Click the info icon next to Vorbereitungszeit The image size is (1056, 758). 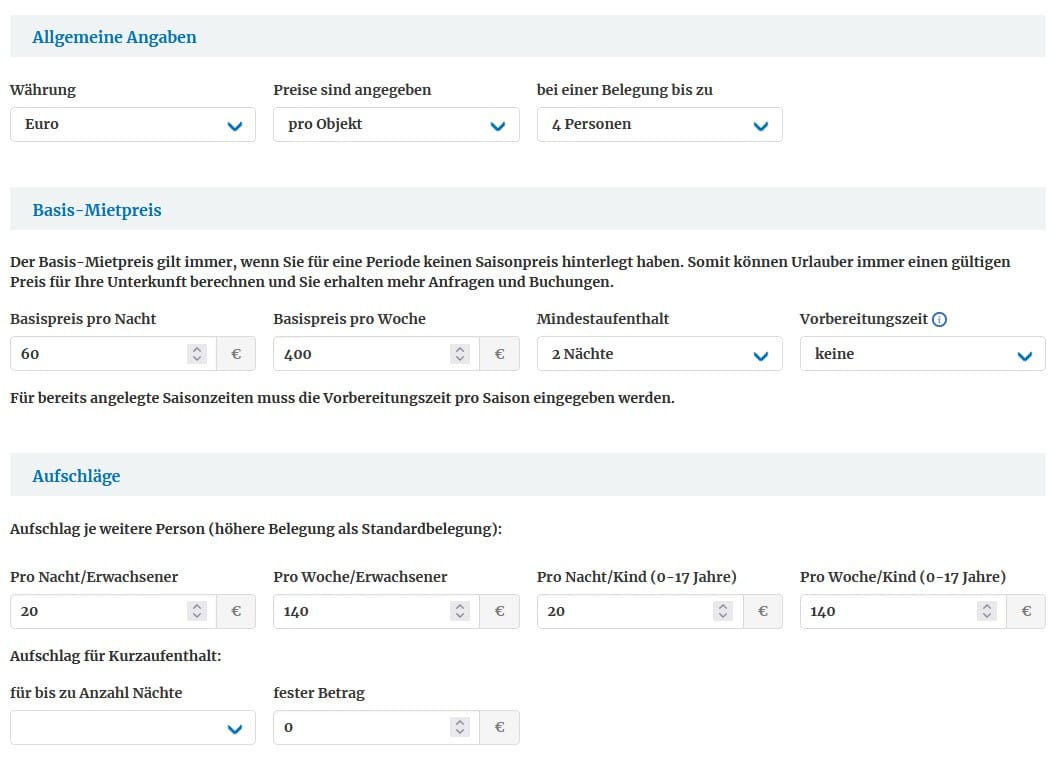pos(939,320)
